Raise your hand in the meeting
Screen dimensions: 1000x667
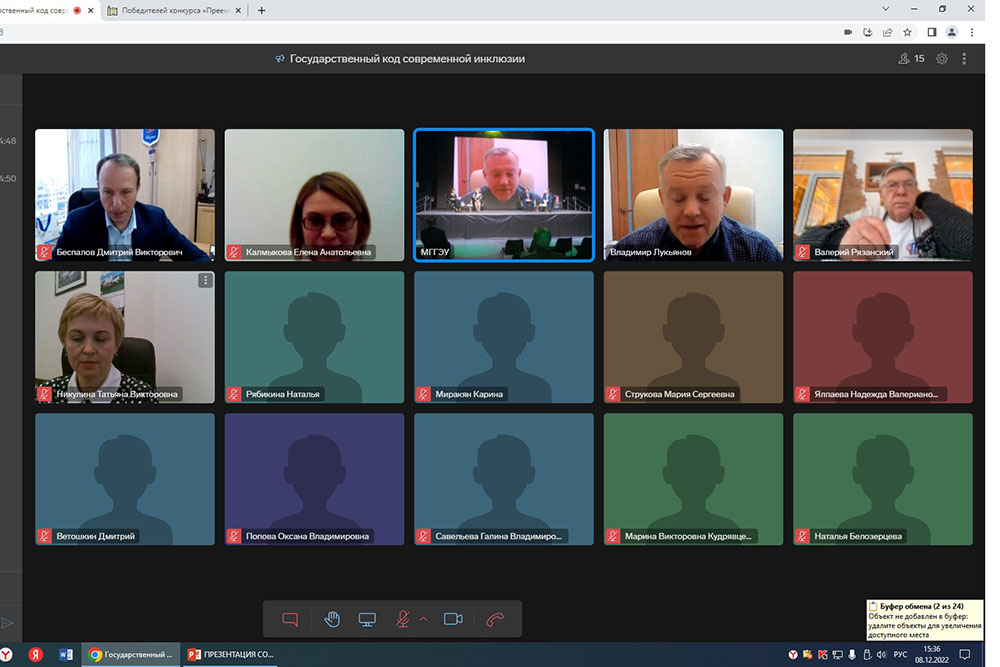[x=332, y=619]
